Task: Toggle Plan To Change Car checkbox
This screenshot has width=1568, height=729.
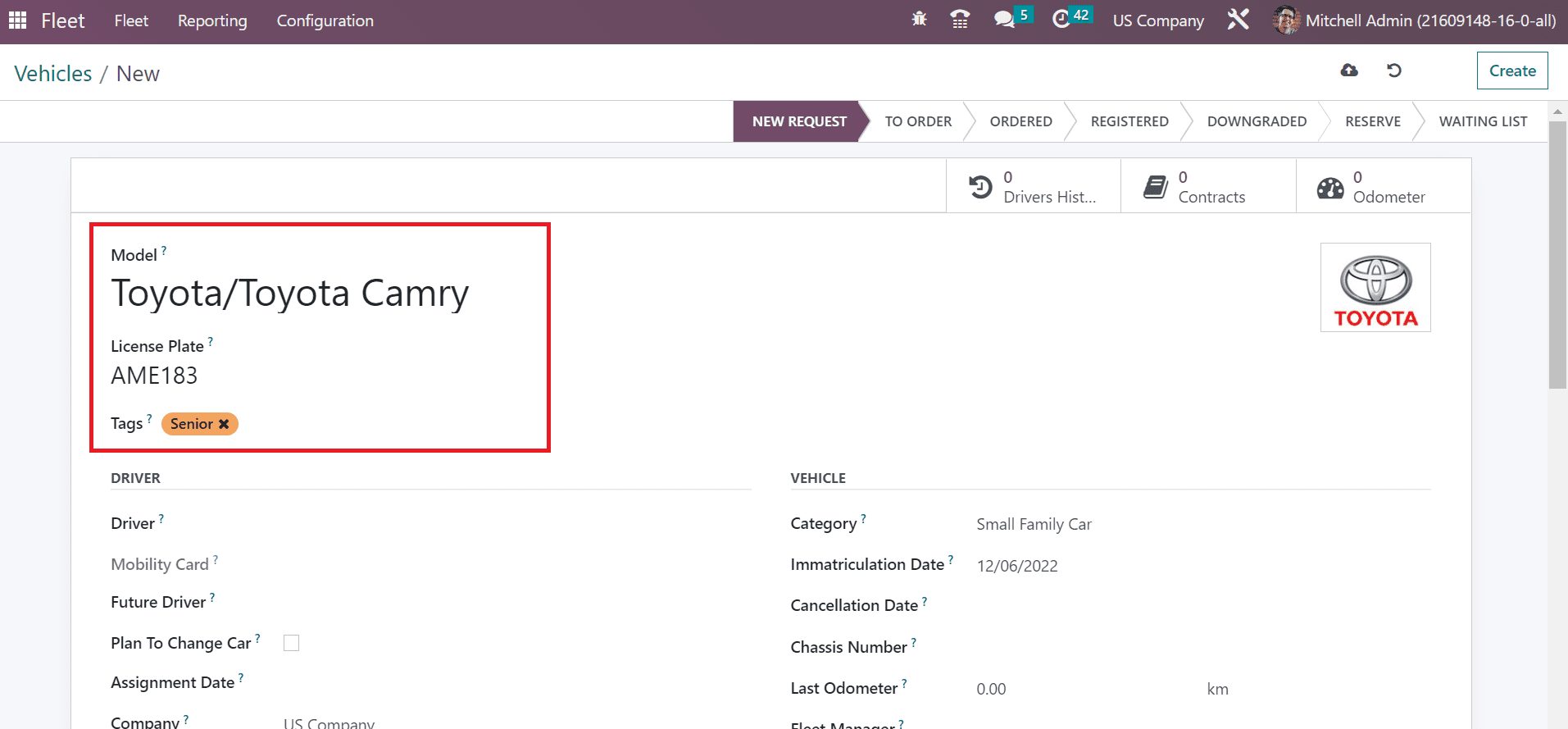Action: (291, 643)
